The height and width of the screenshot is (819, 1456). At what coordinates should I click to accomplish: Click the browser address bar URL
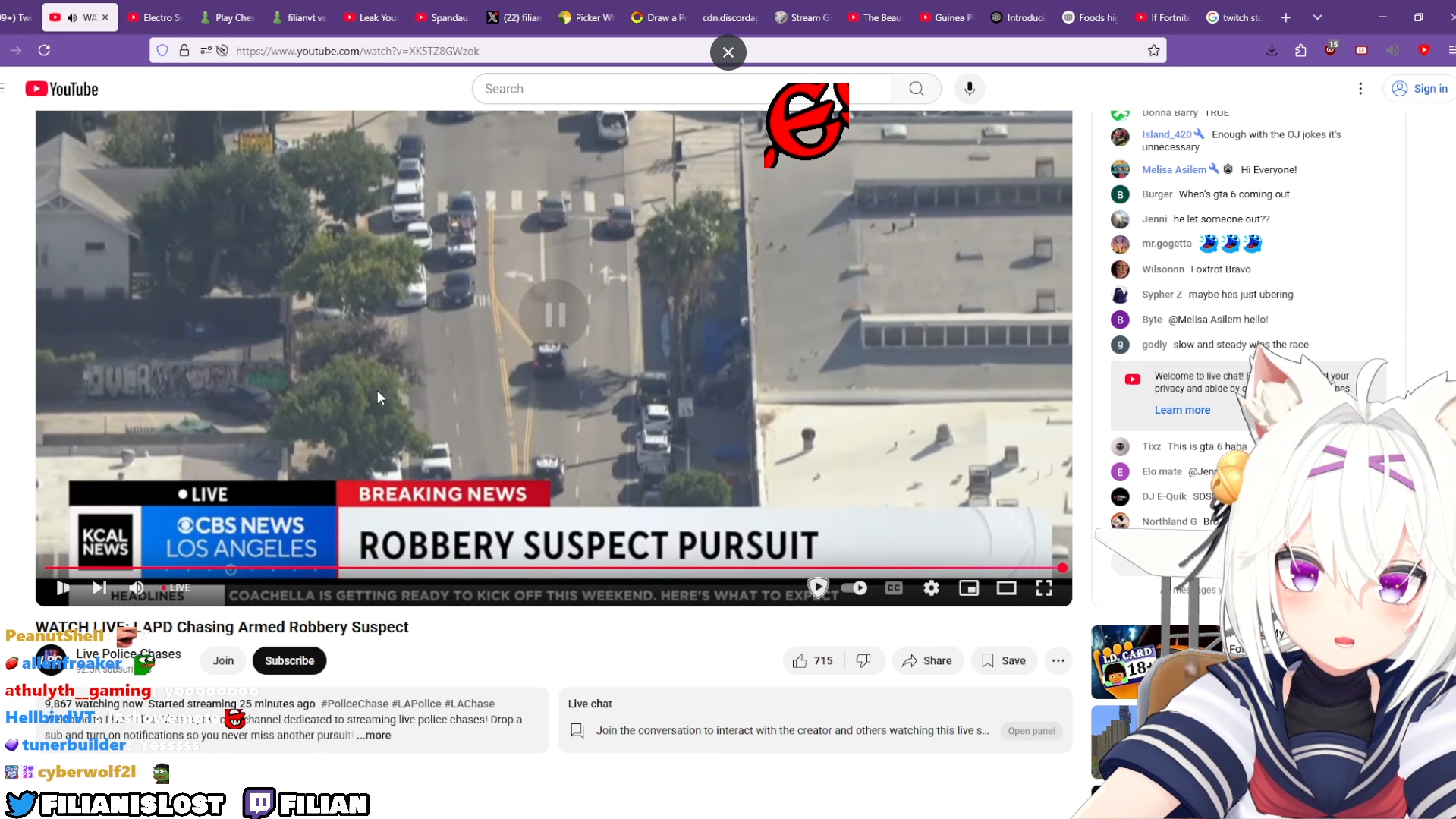357,51
